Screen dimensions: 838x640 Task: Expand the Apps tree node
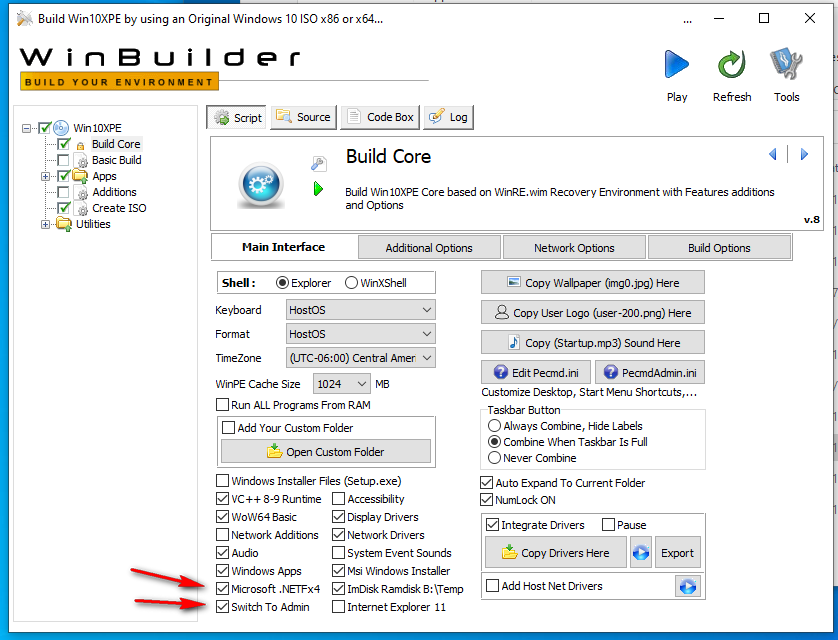pos(45,176)
